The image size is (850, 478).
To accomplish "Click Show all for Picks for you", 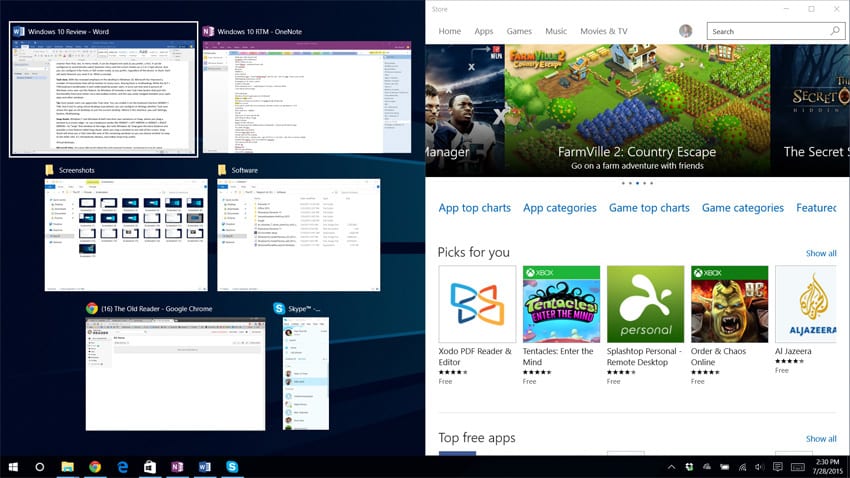I will pyautogui.click(x=821, y=253).
